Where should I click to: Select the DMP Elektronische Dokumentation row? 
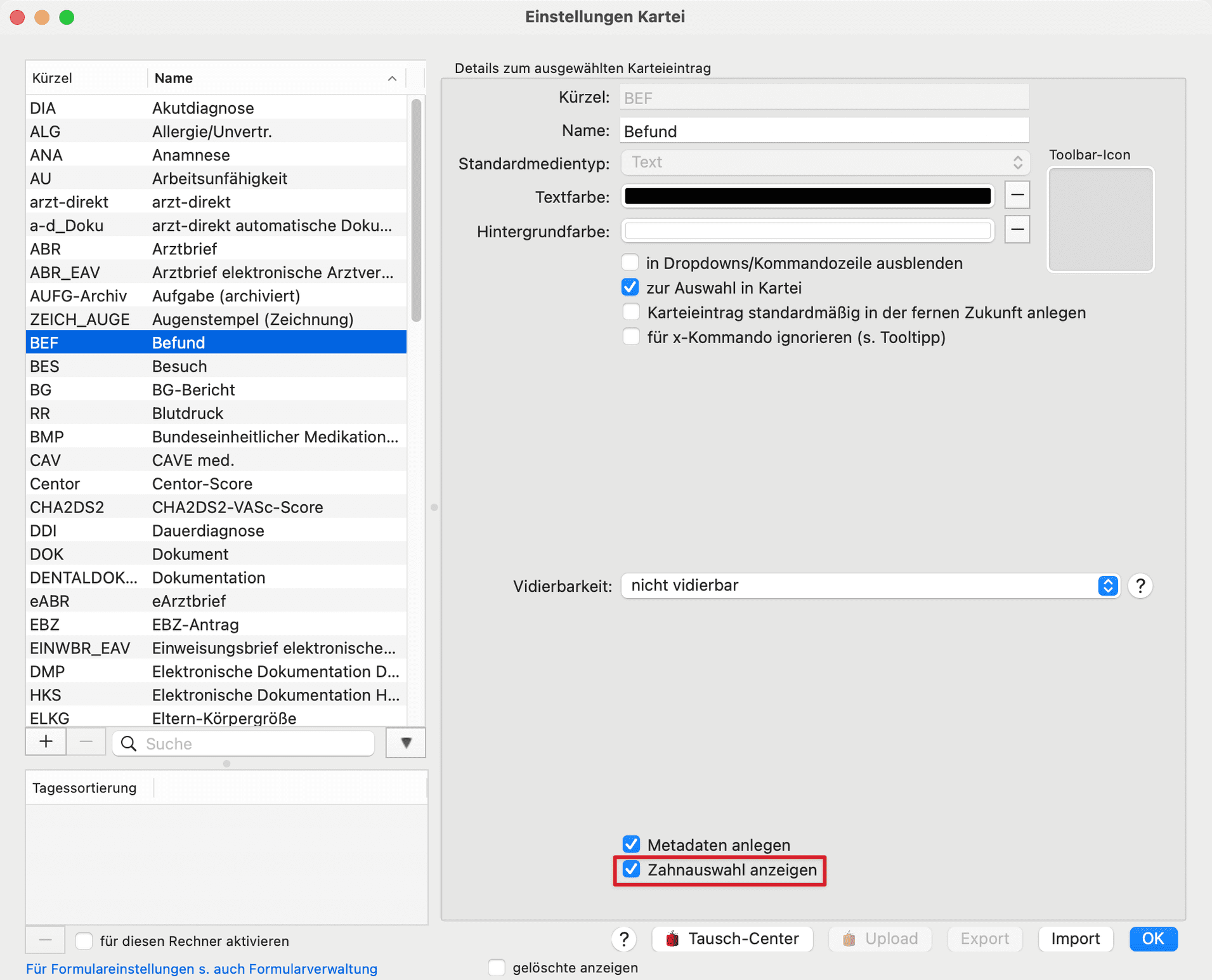(x=216, y=671)
